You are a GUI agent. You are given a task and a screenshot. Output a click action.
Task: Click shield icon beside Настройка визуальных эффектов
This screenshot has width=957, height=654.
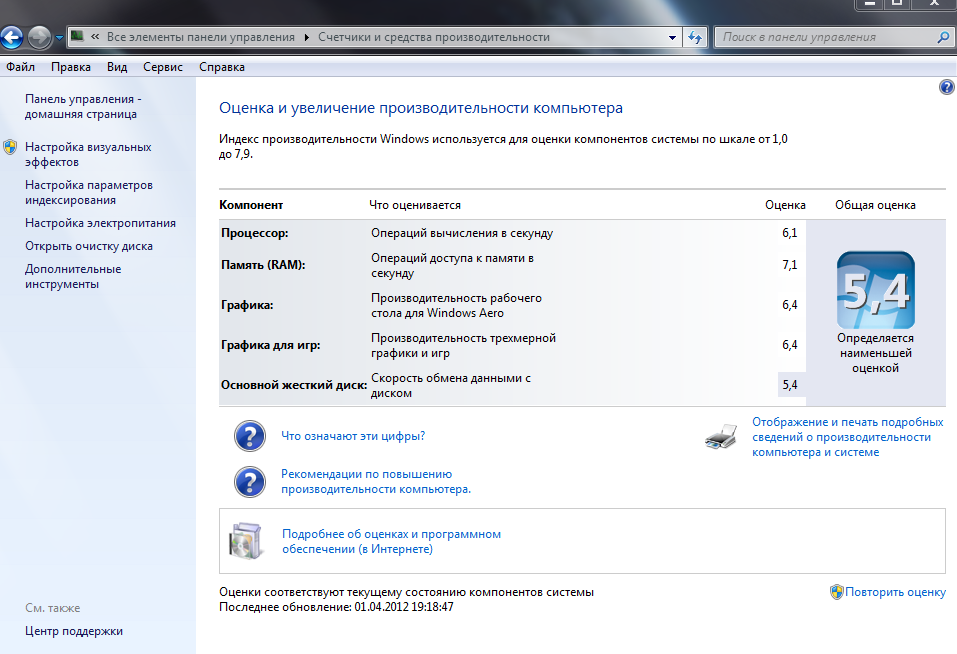tap(10, 147)
